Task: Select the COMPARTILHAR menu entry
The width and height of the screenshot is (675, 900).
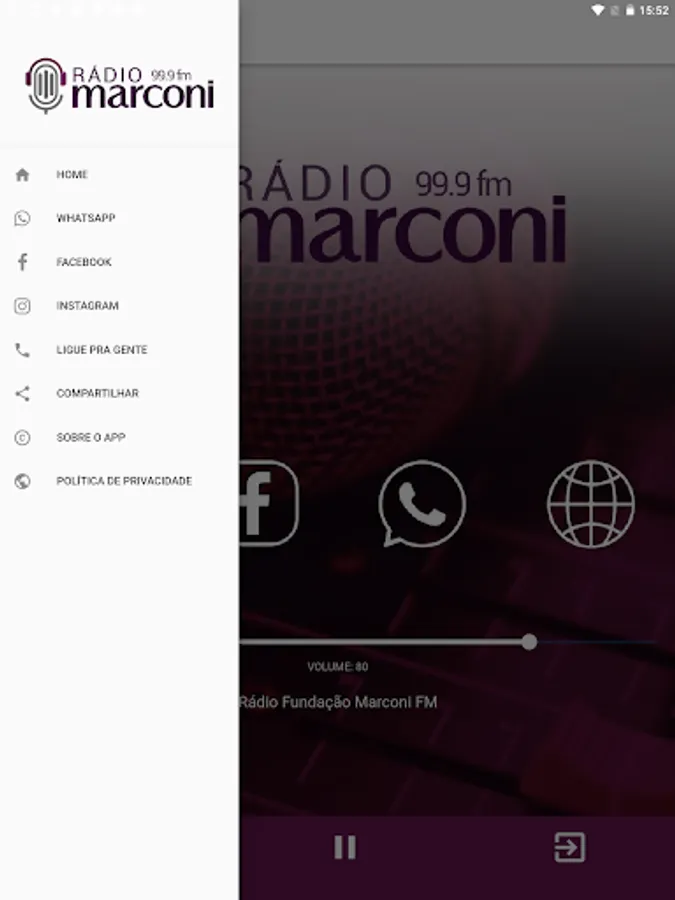Action: tap(98, 393)
